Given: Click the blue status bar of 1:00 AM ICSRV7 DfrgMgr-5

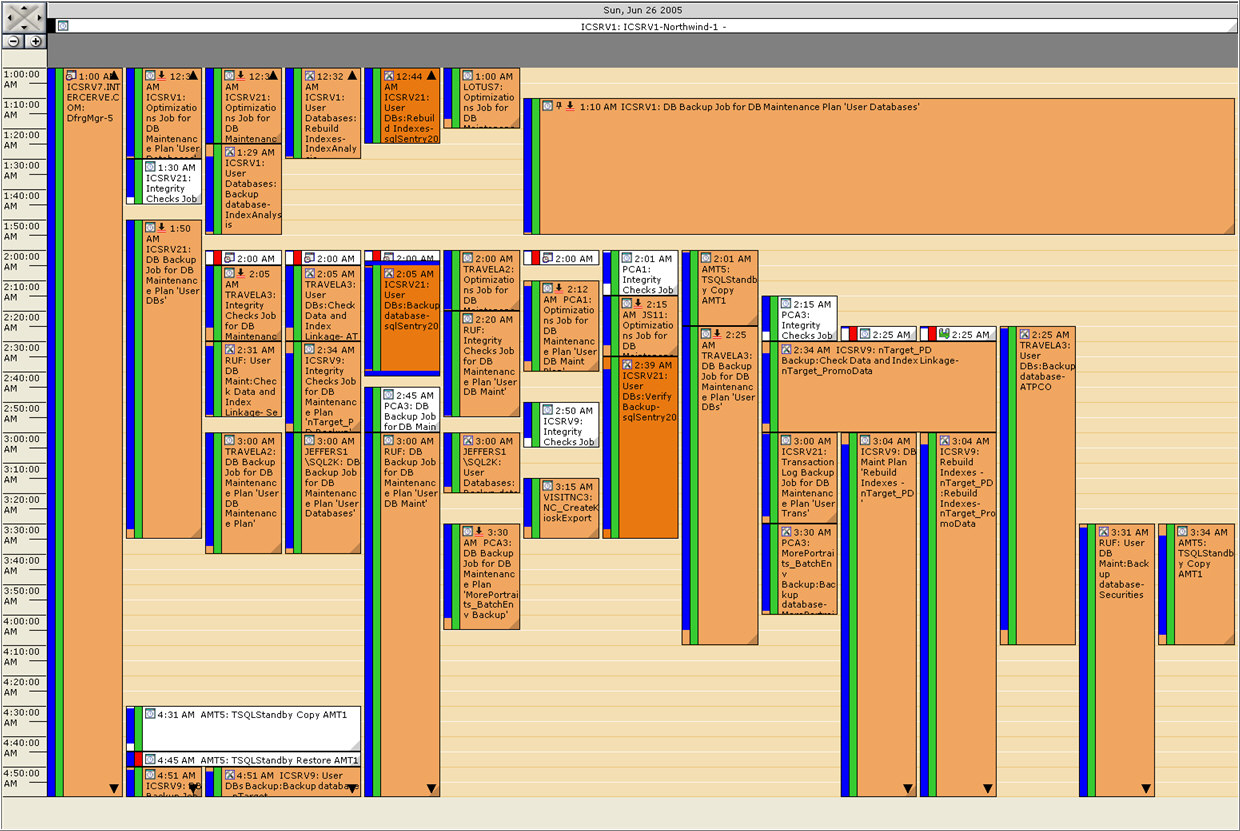Looking at the screenshot, I should click(x=51, y=432).
